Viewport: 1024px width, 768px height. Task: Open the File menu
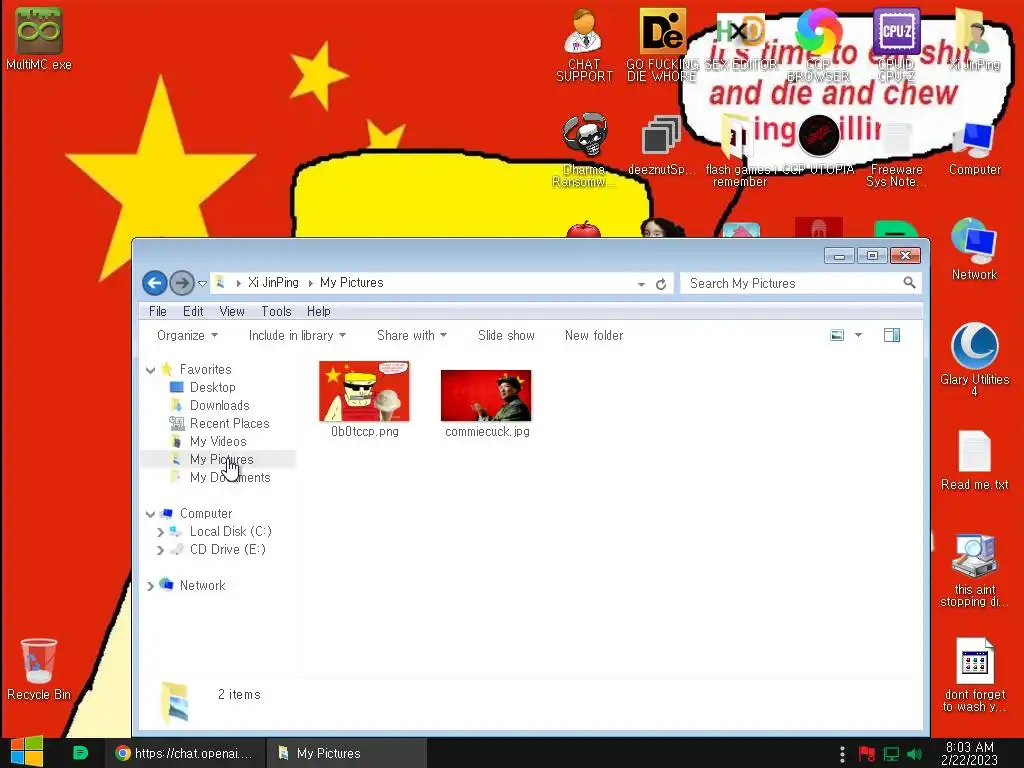coord(157,312)
